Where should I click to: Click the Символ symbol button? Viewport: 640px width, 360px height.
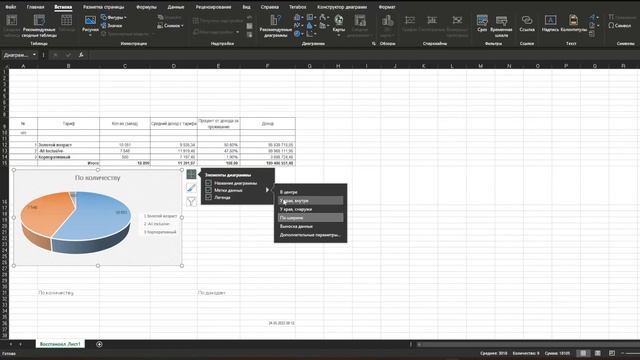click(620, 25)
